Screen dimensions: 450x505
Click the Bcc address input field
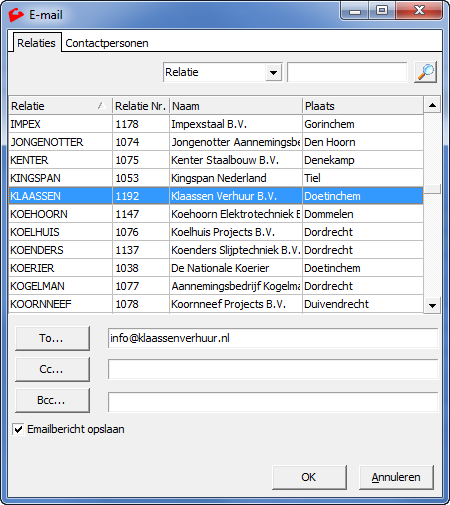pyautogui.click(x=273, y=402)
